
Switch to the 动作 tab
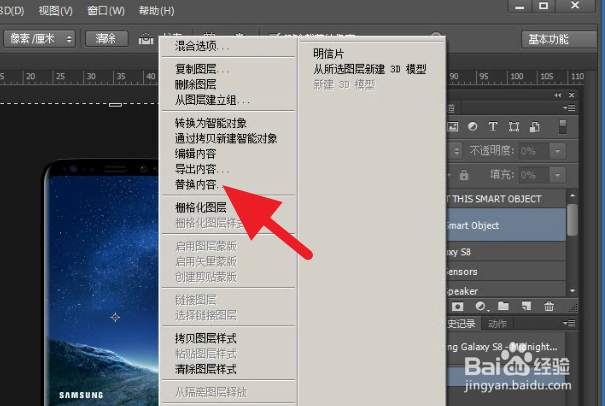[497, 324]
